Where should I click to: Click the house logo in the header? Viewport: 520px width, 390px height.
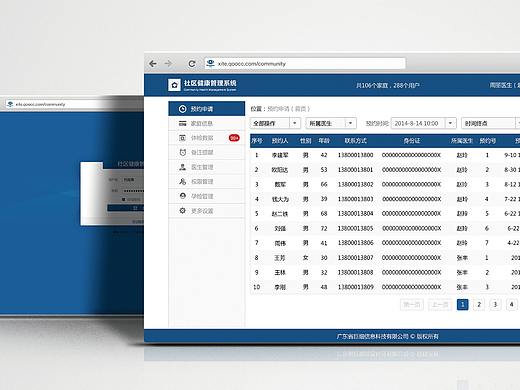click(174, 85)
